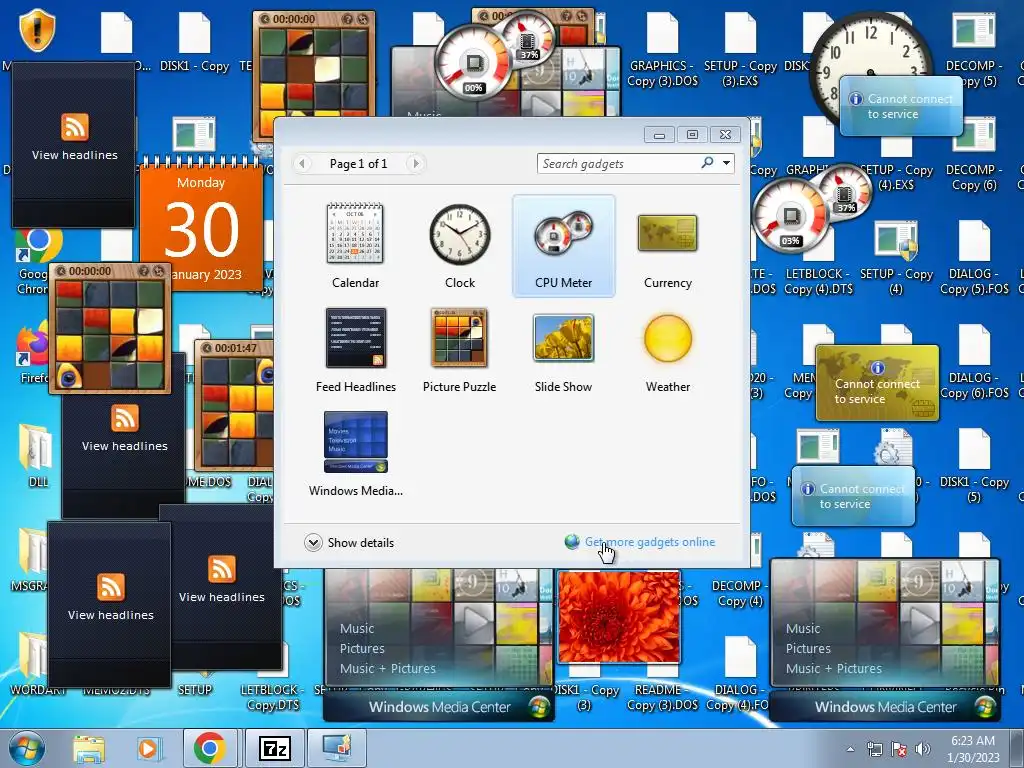This screenshot has width=1024, height=768.
Task: Click the volume speaker tray icon
Action: point(923,748)
